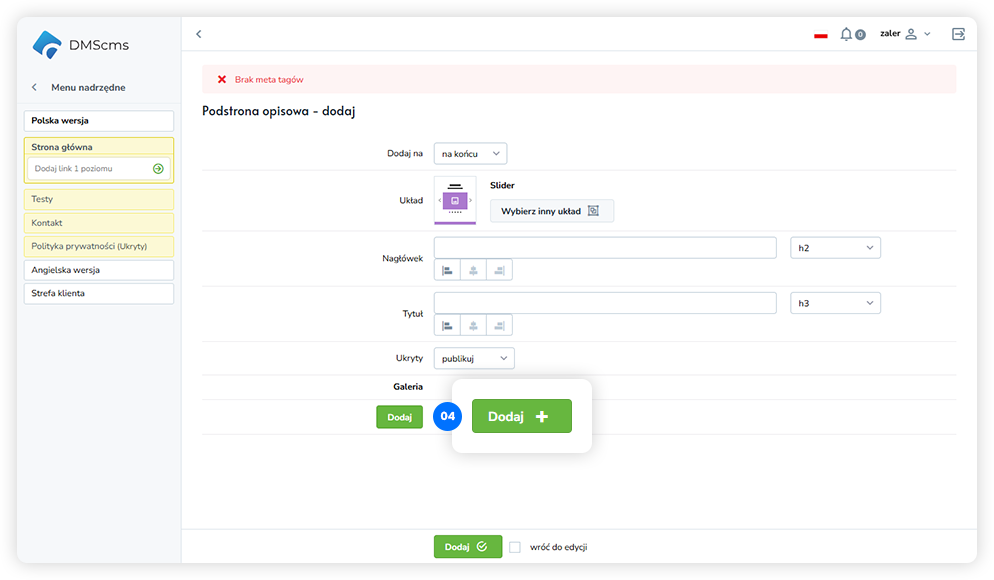994x580 pixels.
Task: Align Nagłówek text left
Action: 448,271
